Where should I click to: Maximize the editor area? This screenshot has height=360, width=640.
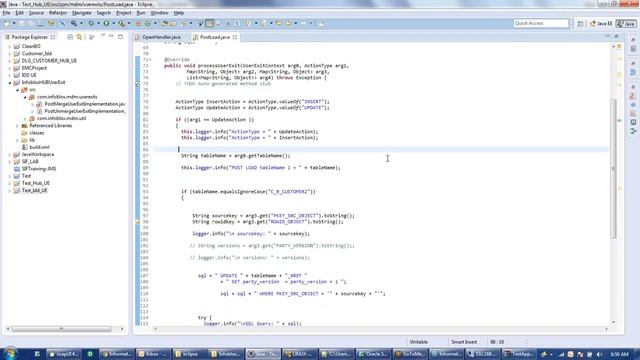(x=616, y=37)
